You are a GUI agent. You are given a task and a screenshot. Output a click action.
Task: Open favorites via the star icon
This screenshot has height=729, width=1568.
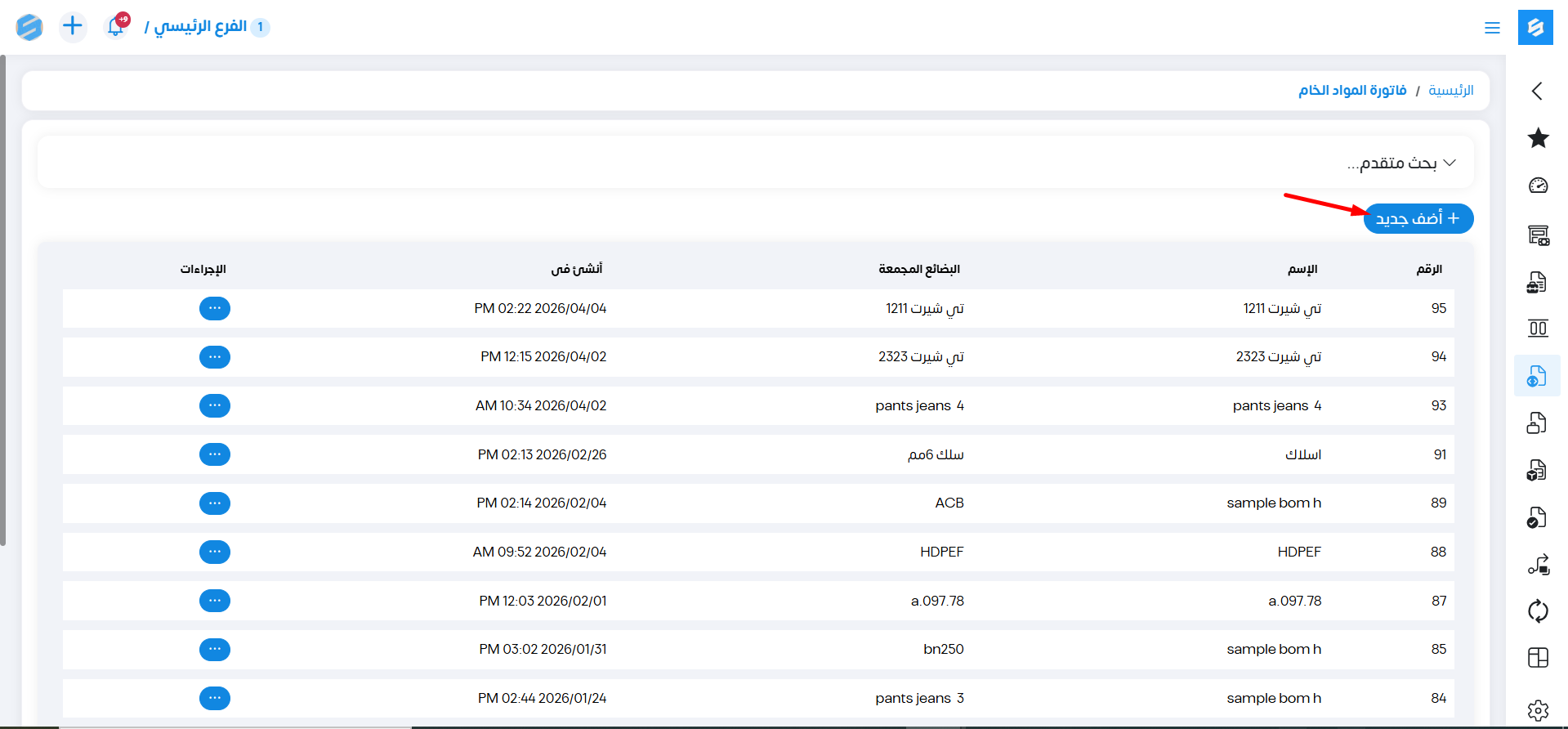pos(1538,138)
